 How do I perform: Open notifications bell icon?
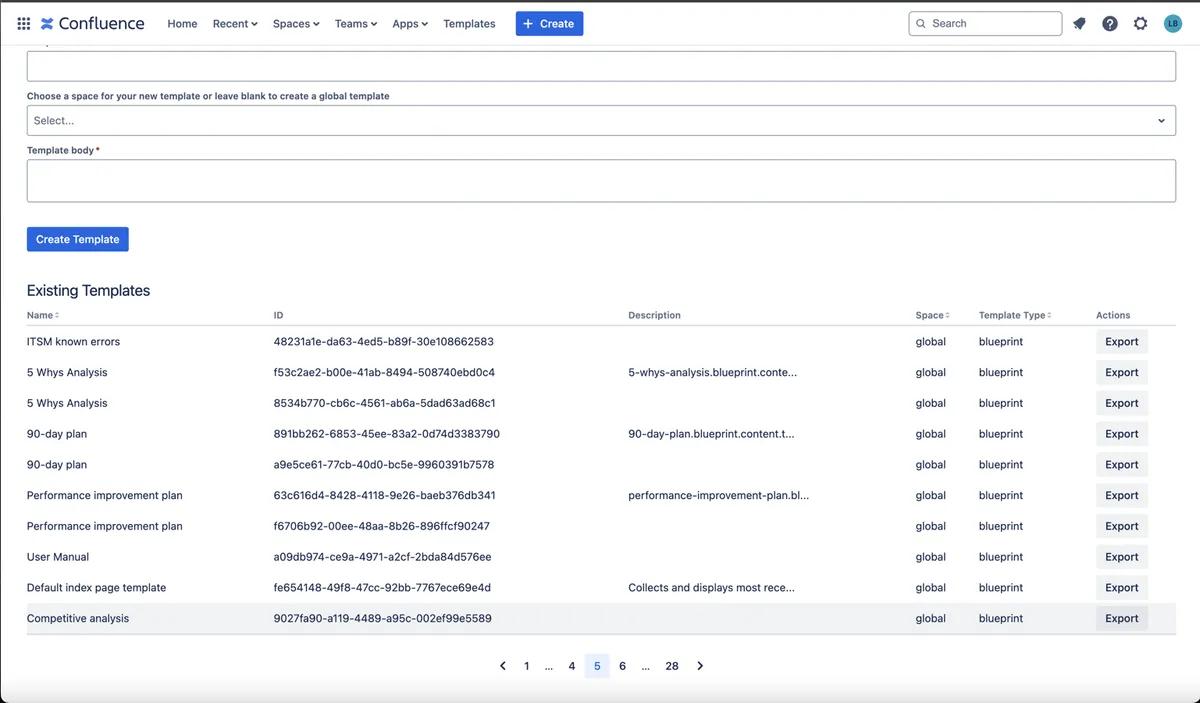coord(1080,23)
